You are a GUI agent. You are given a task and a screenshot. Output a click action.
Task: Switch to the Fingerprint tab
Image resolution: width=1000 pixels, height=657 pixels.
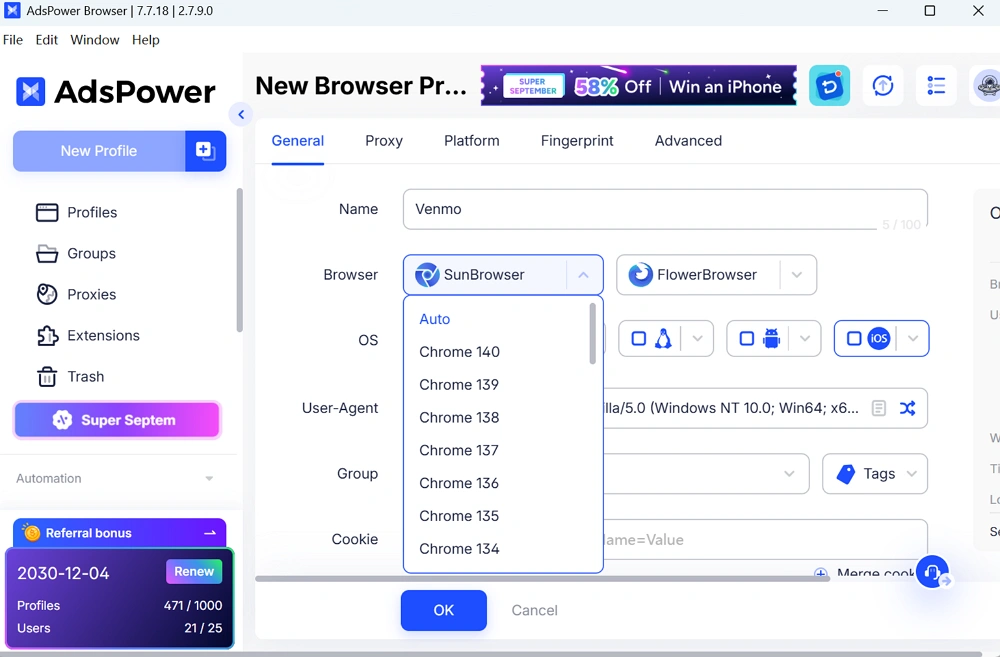pos(577,141)
